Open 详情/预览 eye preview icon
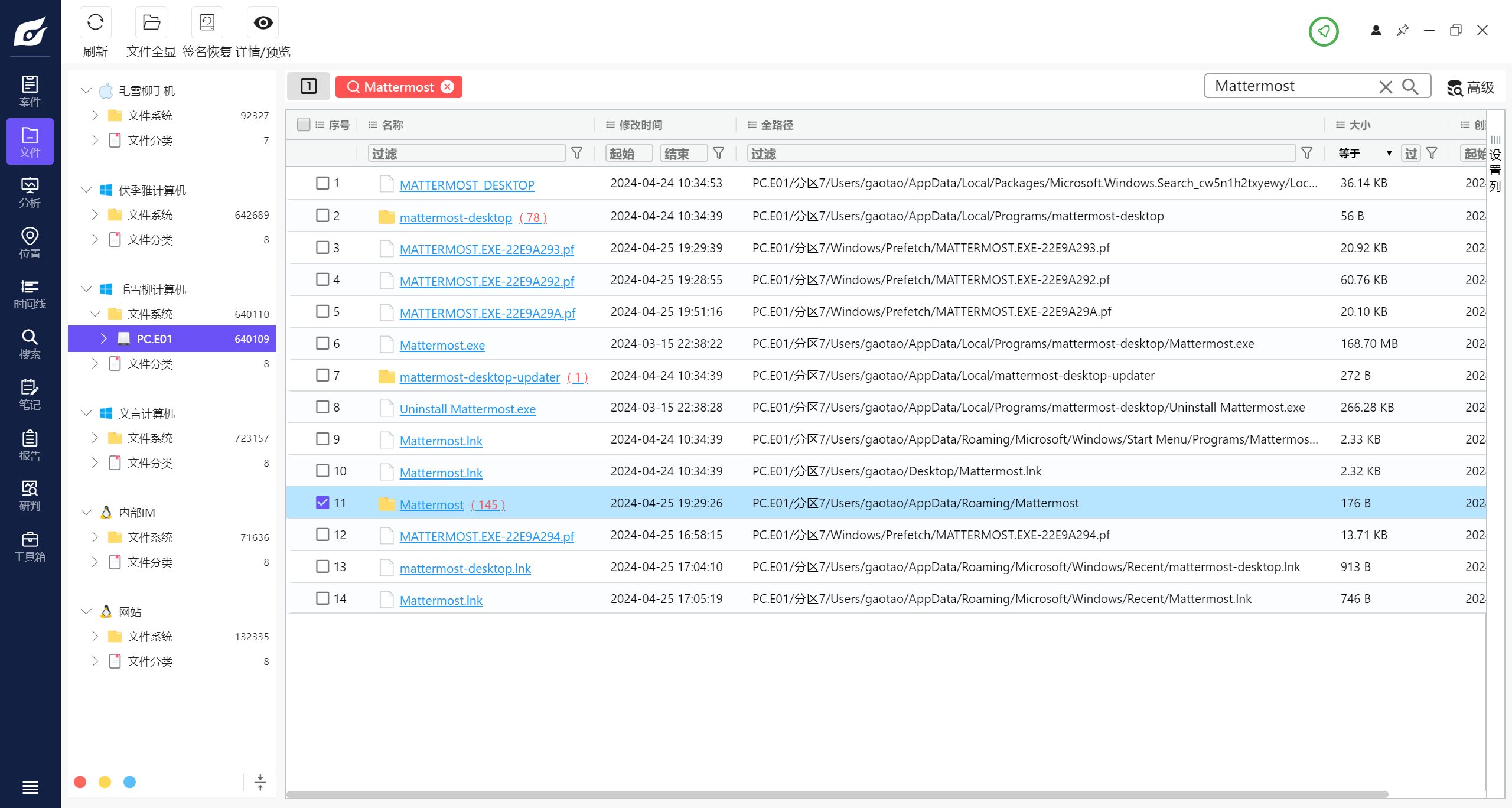The image size is (1512, 808). pos(263,23)
